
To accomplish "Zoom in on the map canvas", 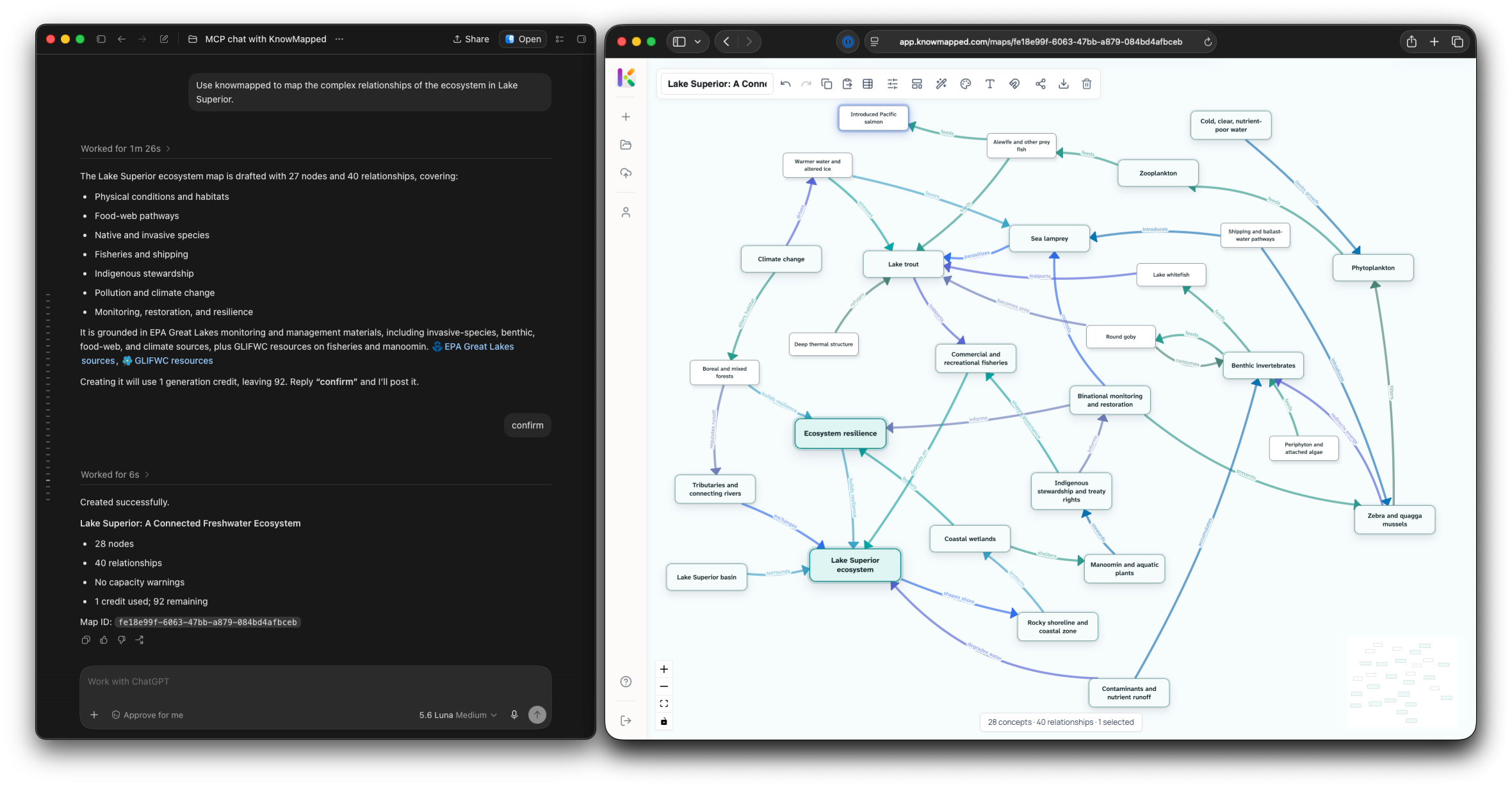I will click(664, 669).
